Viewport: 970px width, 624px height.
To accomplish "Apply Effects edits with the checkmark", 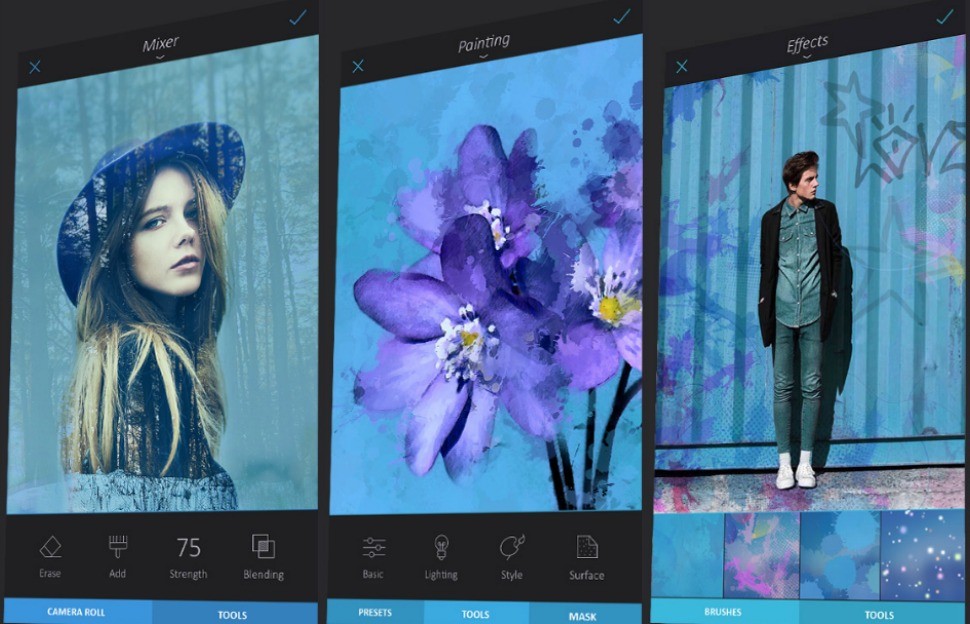I will pyautogui.click(x=945, y=16).
